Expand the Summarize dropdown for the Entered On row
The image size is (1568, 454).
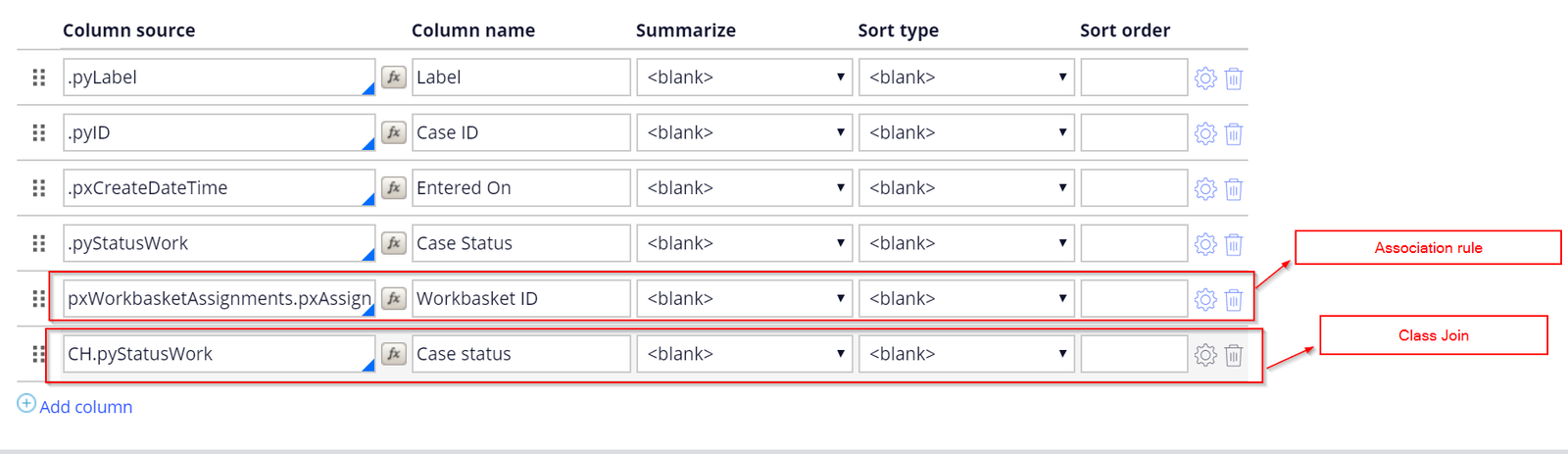coord(745,188)
